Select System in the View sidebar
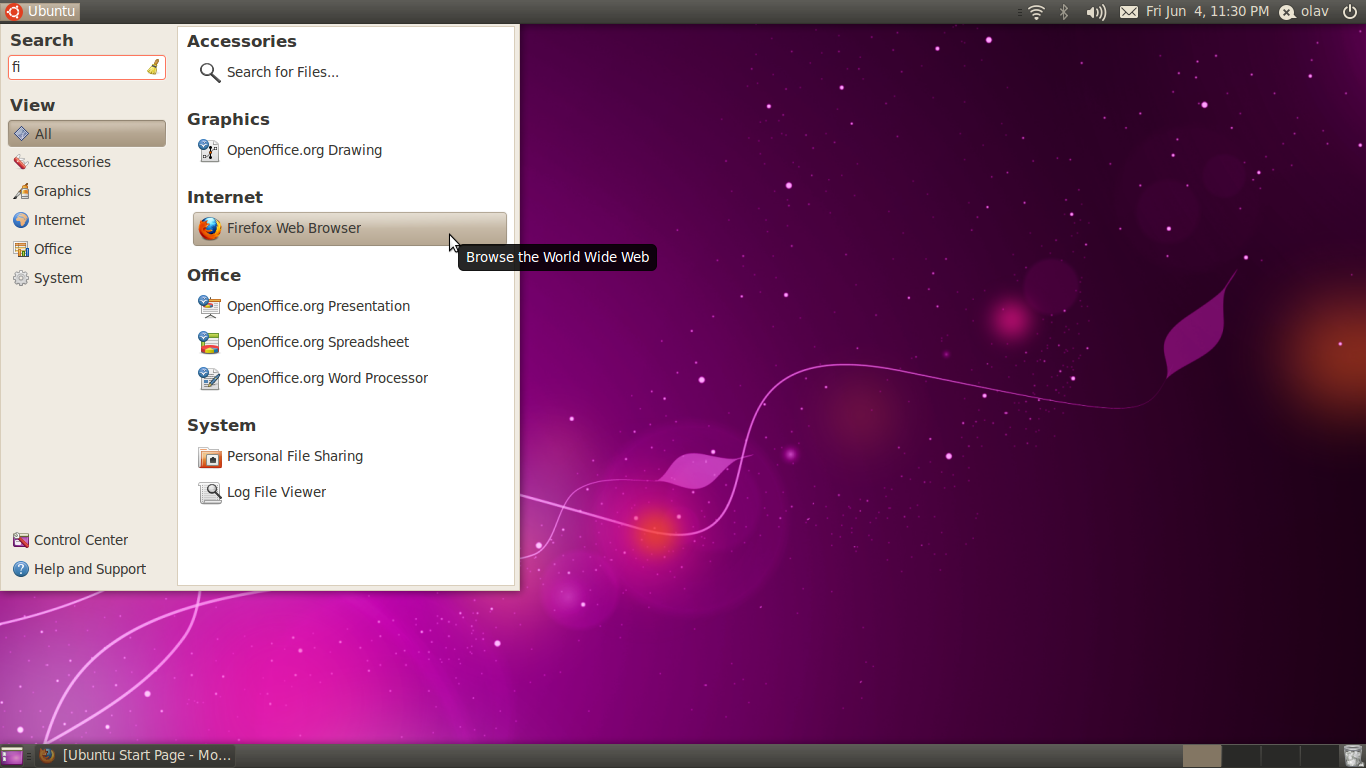Image resolution: width=1366 pixels, height=768 pixels. 87,278
